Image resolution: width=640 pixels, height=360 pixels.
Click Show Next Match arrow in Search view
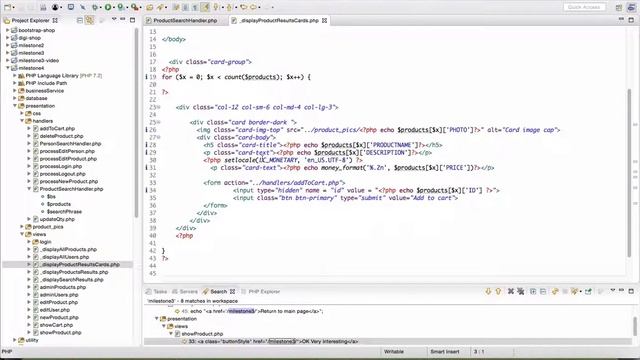(x=488, y=291)
